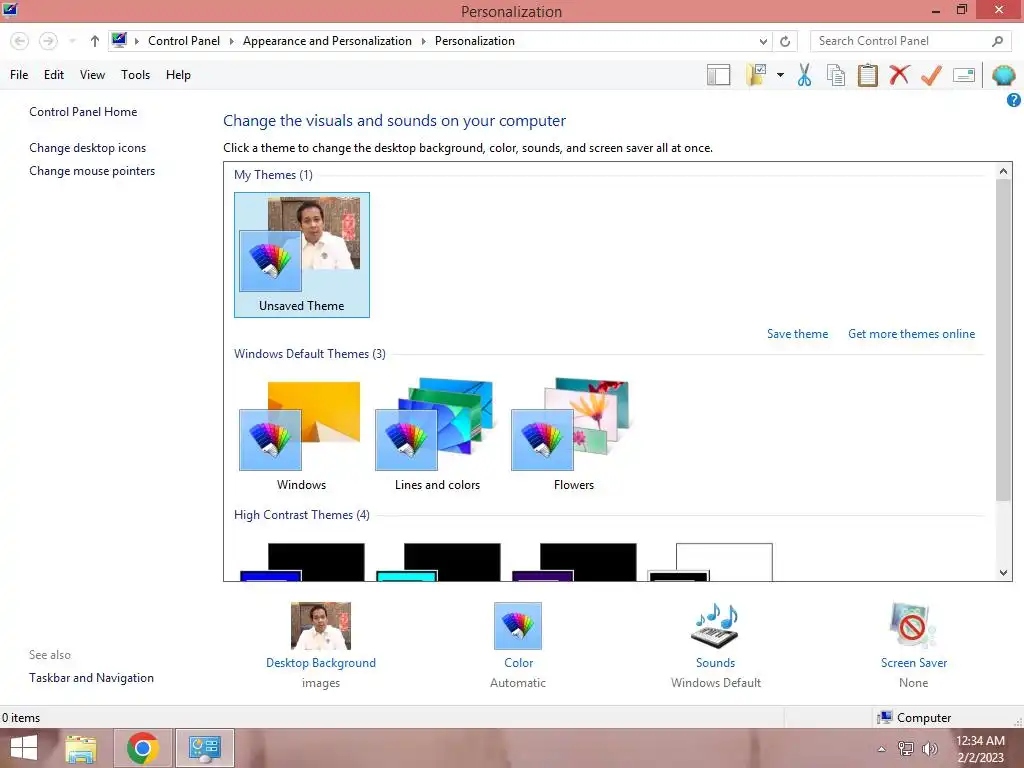
Task: Click the network tray icon
Action: pyautogui.click(x=906, y=749)
